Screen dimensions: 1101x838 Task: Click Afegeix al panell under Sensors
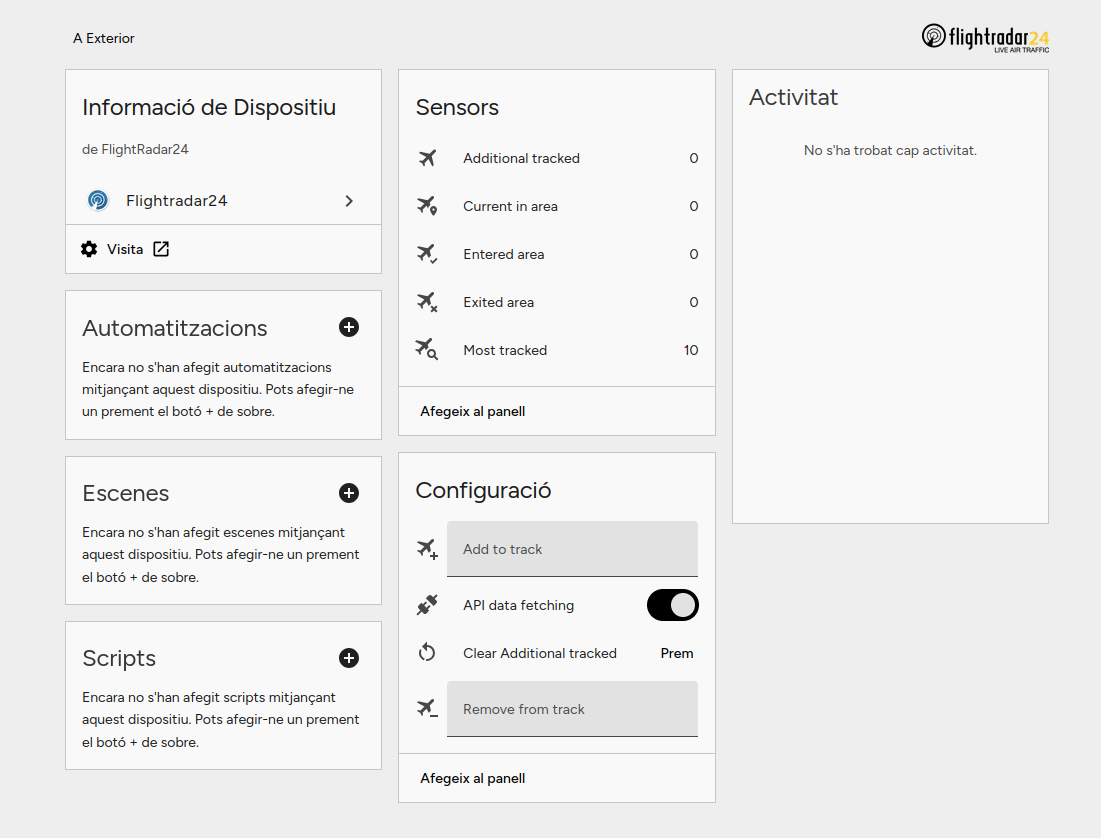473,411
